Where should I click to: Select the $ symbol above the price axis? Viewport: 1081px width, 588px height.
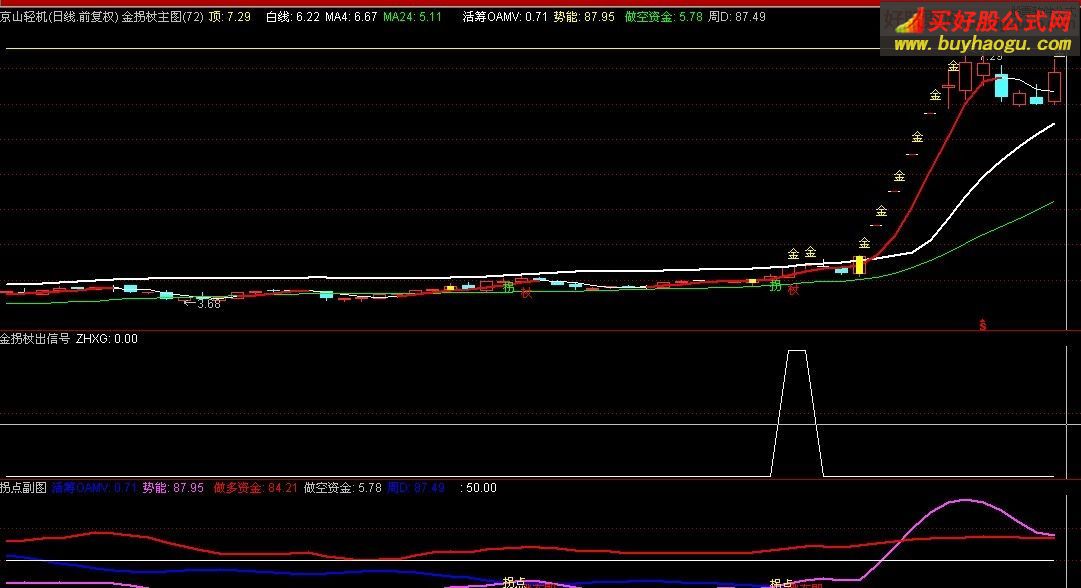[981, 324]
